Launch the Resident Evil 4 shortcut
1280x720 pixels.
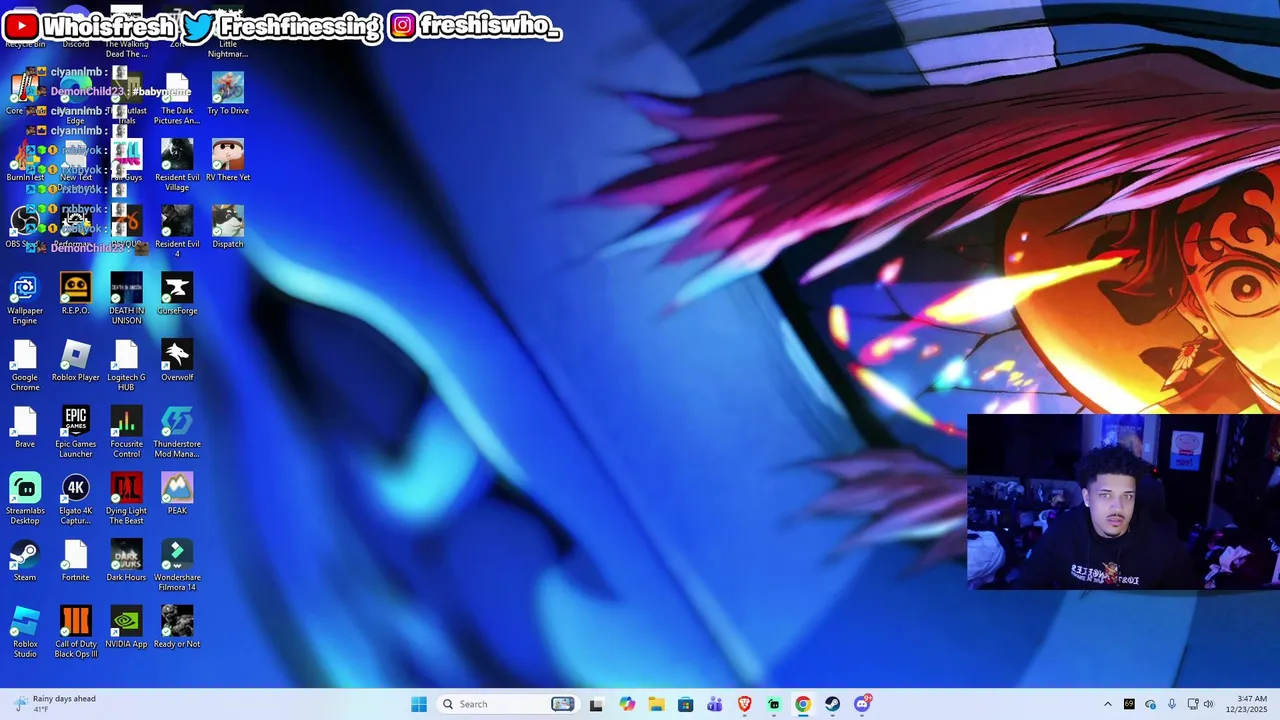[x=177, y=233]
